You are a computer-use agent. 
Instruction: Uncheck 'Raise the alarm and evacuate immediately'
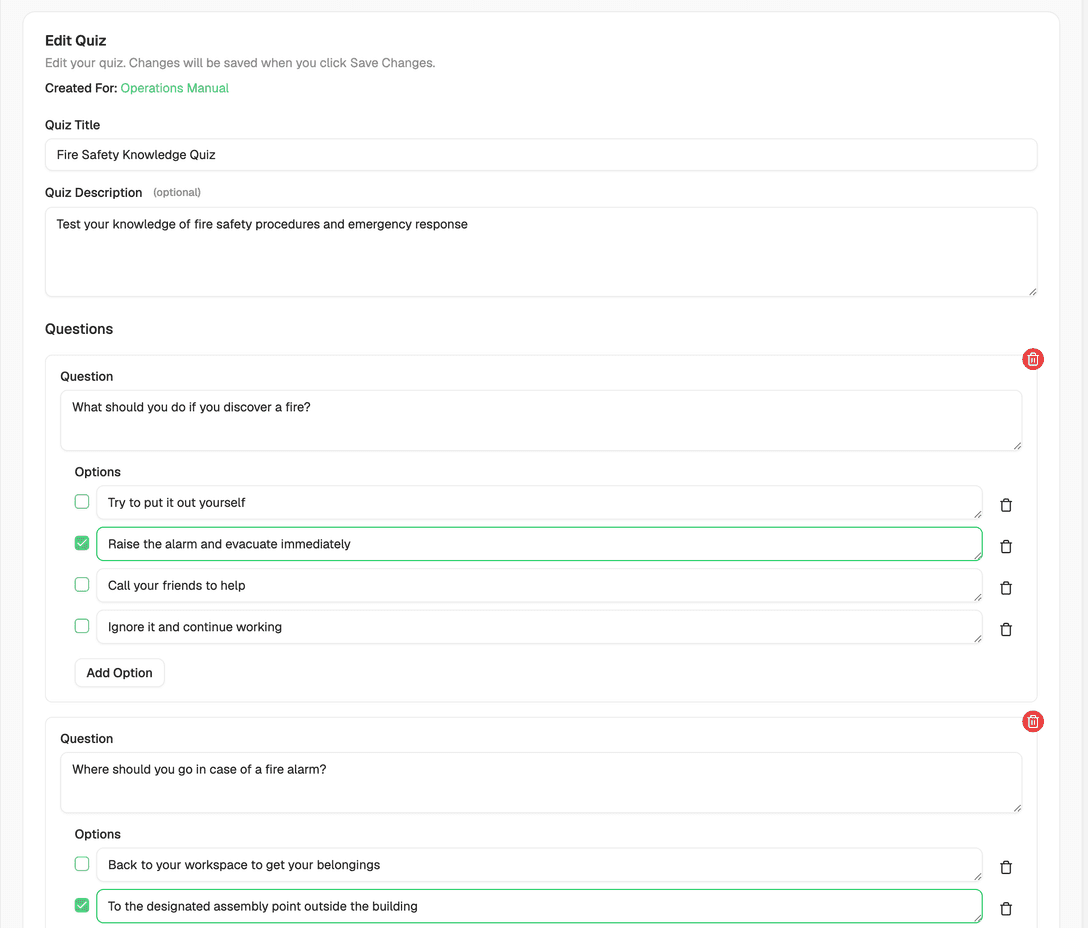82,543
